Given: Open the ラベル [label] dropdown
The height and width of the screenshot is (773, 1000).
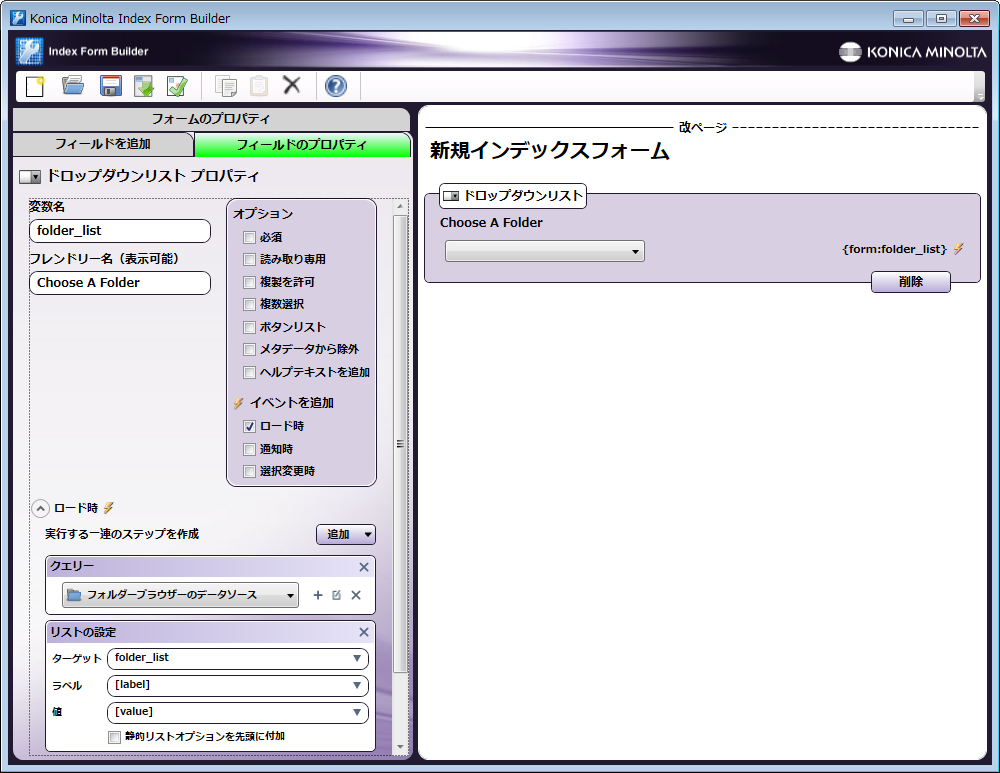Looking at the screenshot, I should 238,686.
